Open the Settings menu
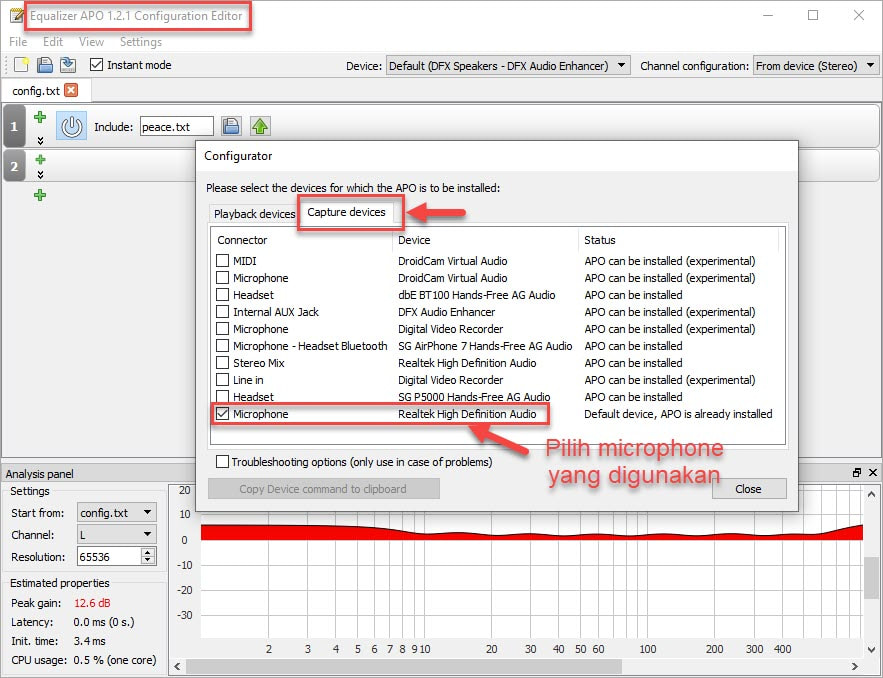The image size is (883, 678). [x=141, y=42]
